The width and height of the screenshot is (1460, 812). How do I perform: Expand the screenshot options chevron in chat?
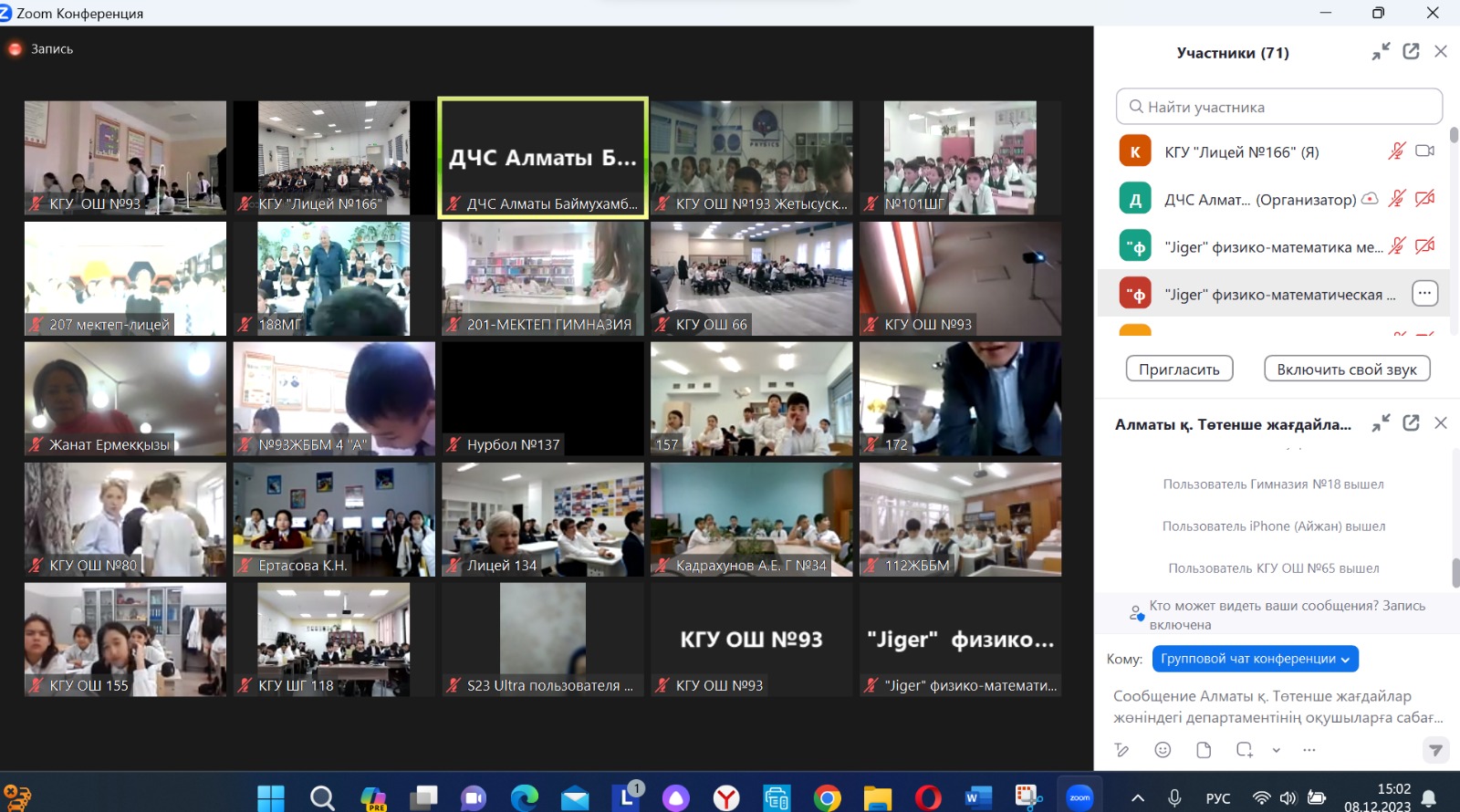coord(1277,751)
